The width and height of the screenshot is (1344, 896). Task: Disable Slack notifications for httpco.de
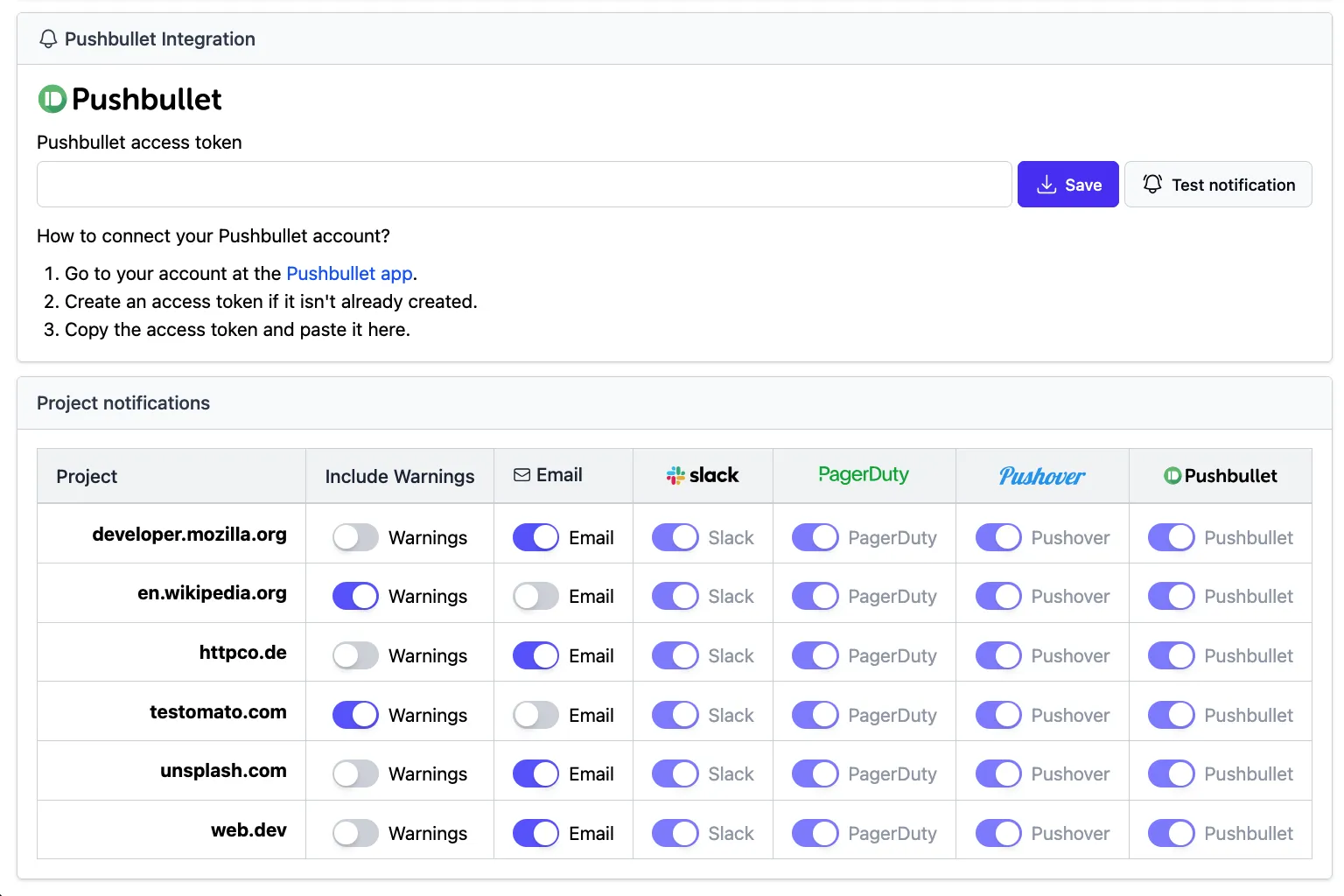click(674, 654)
